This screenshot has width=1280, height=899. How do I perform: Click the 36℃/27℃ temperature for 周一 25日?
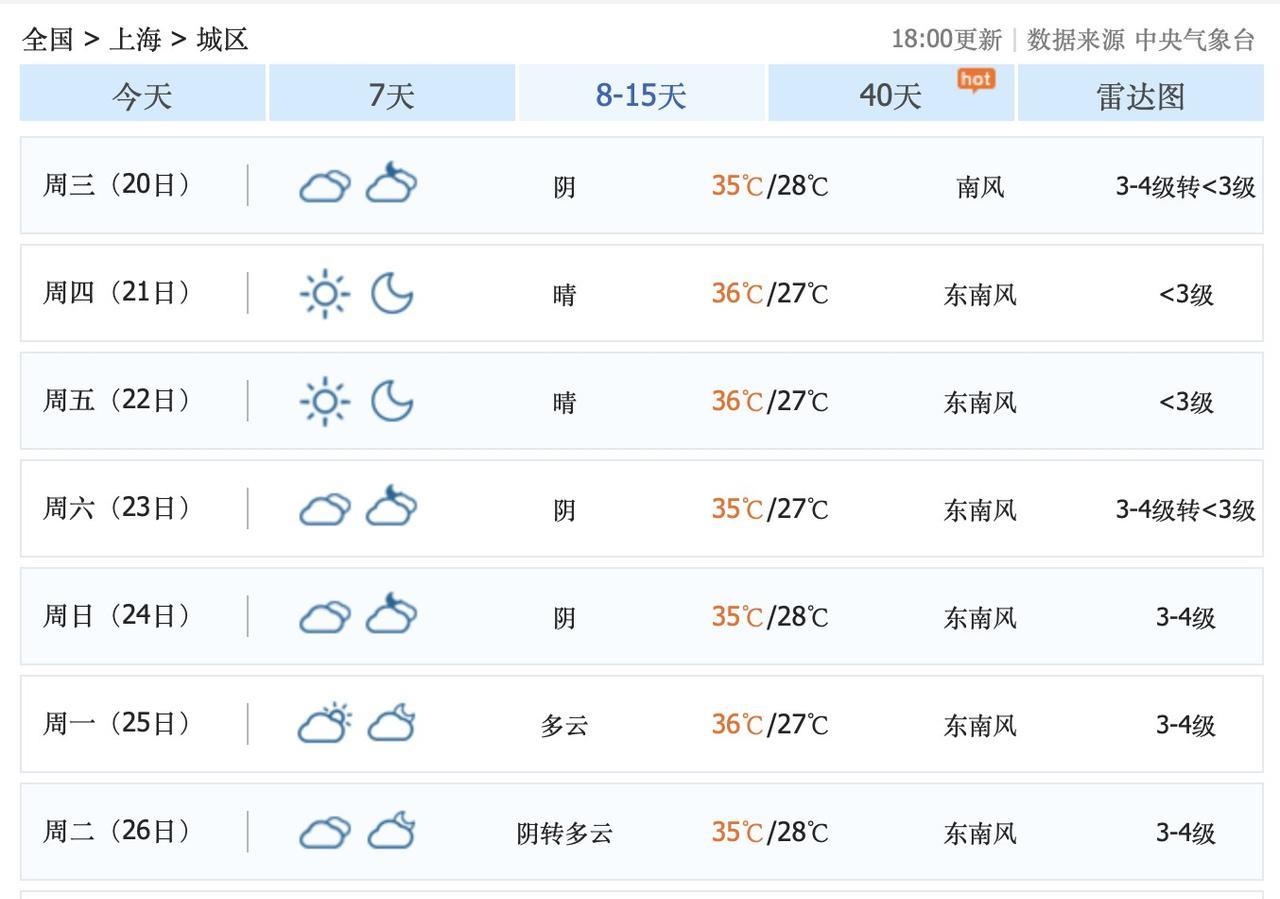tap(770, 724)
